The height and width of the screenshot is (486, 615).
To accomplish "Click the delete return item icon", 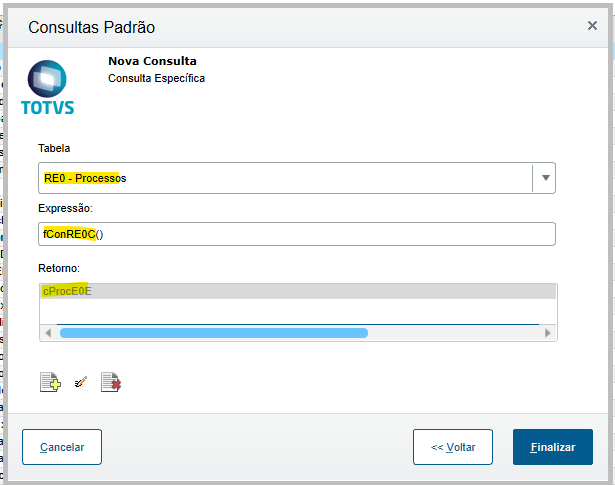I will click(111, 381).
